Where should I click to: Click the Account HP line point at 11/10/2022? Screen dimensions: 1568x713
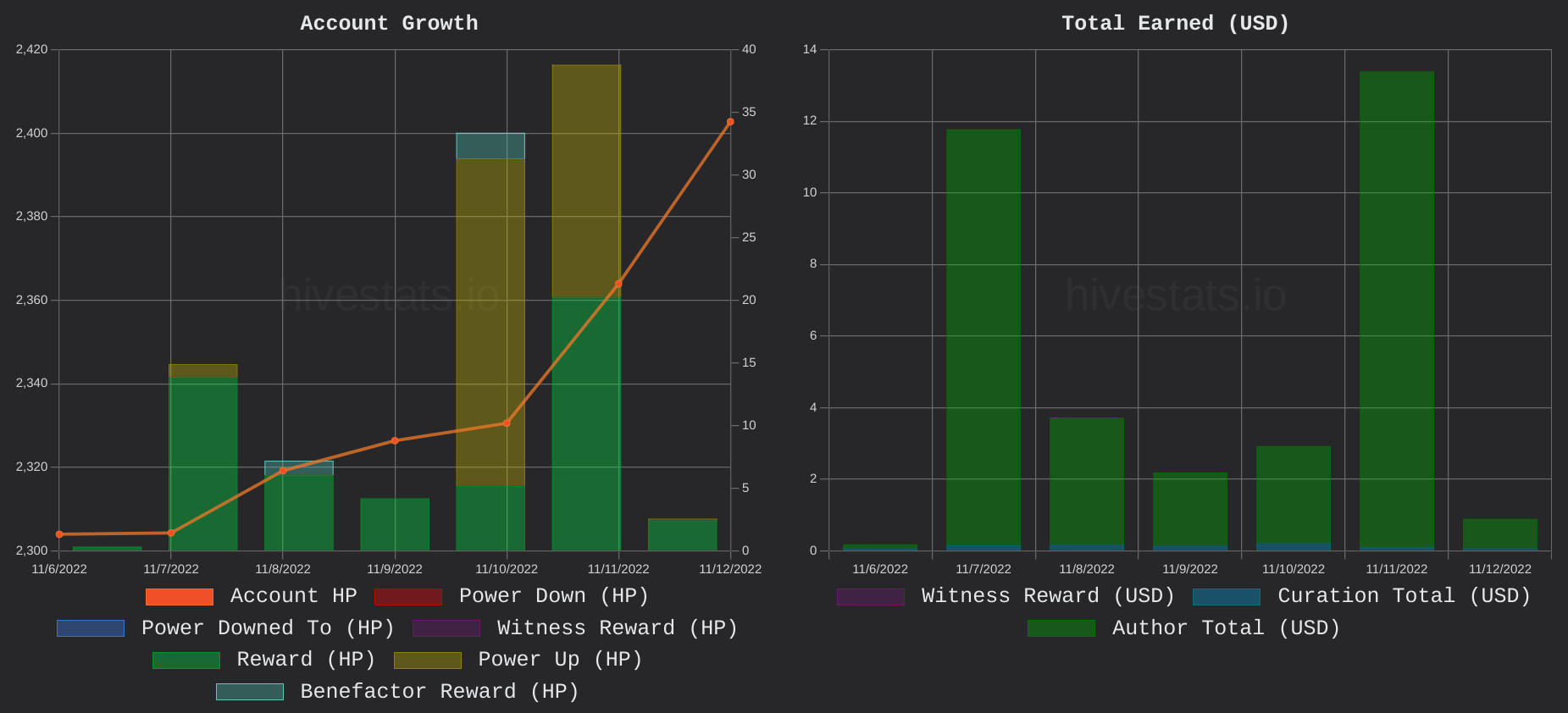(507, 423)
